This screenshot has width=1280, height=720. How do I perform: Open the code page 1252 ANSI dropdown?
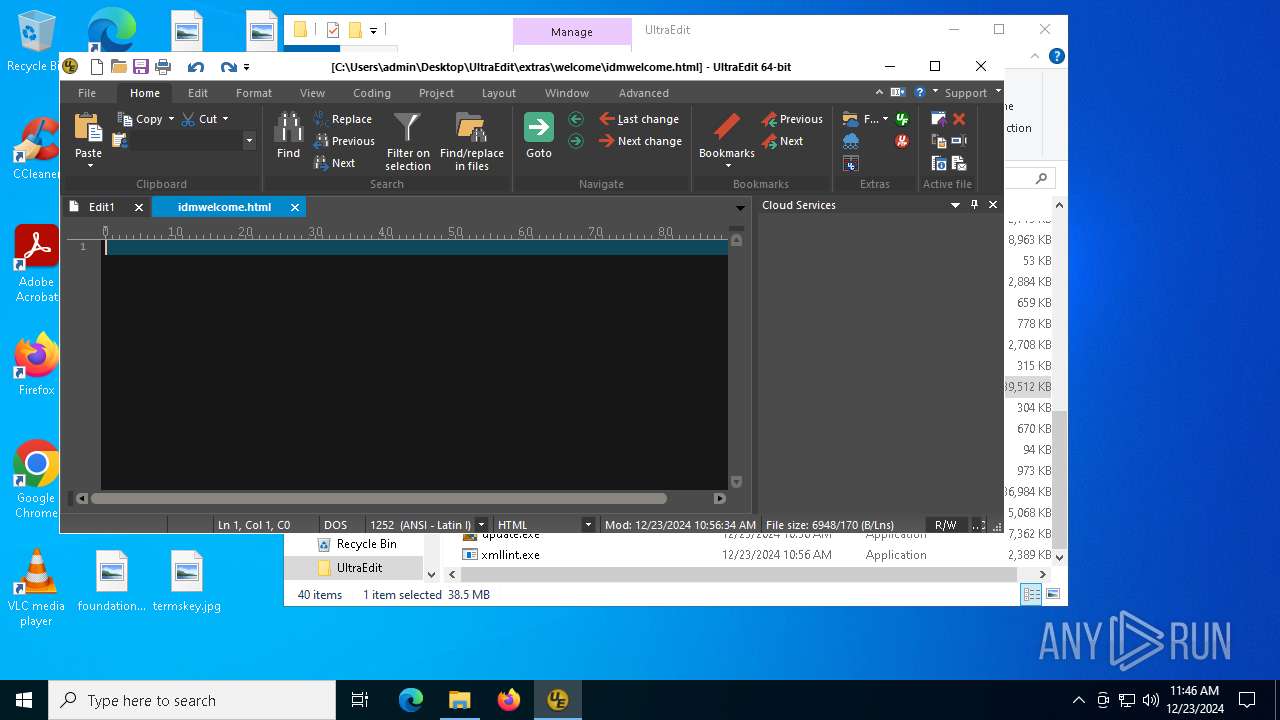click(481, 525)
